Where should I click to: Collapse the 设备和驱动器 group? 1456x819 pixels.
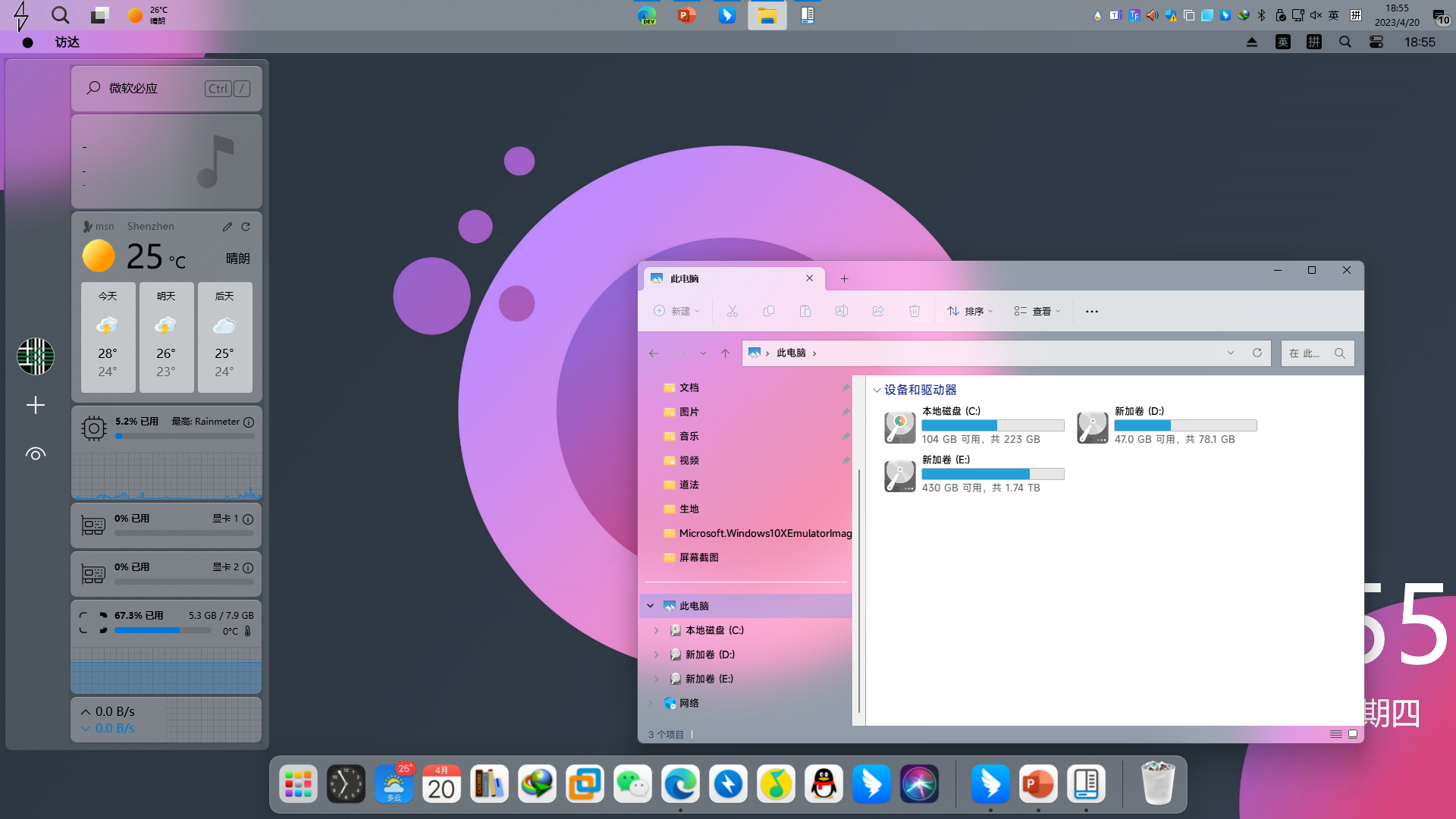(877, 390)
